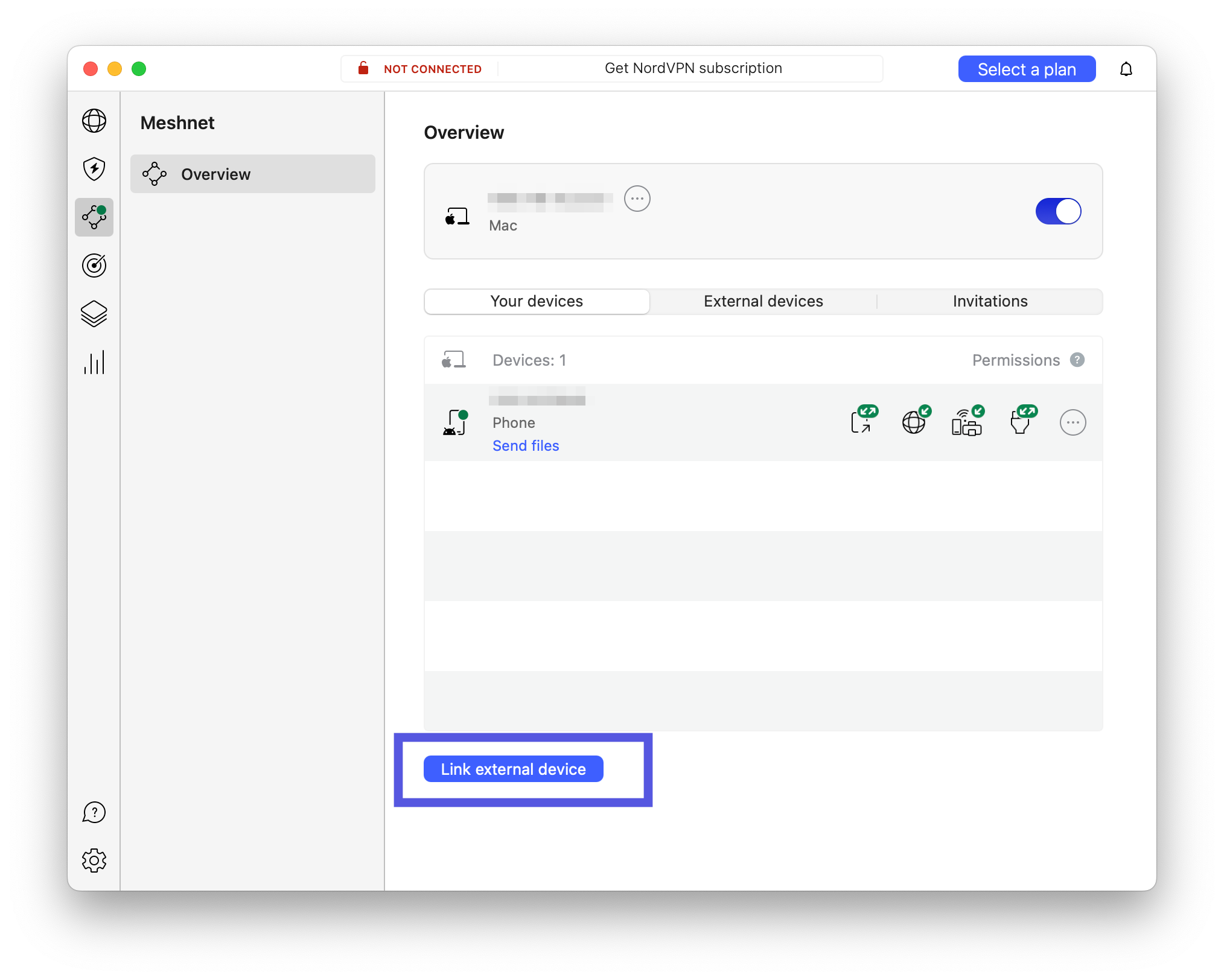
Task: Select the Meshnet sidebar icon
Action: [94, 217]
